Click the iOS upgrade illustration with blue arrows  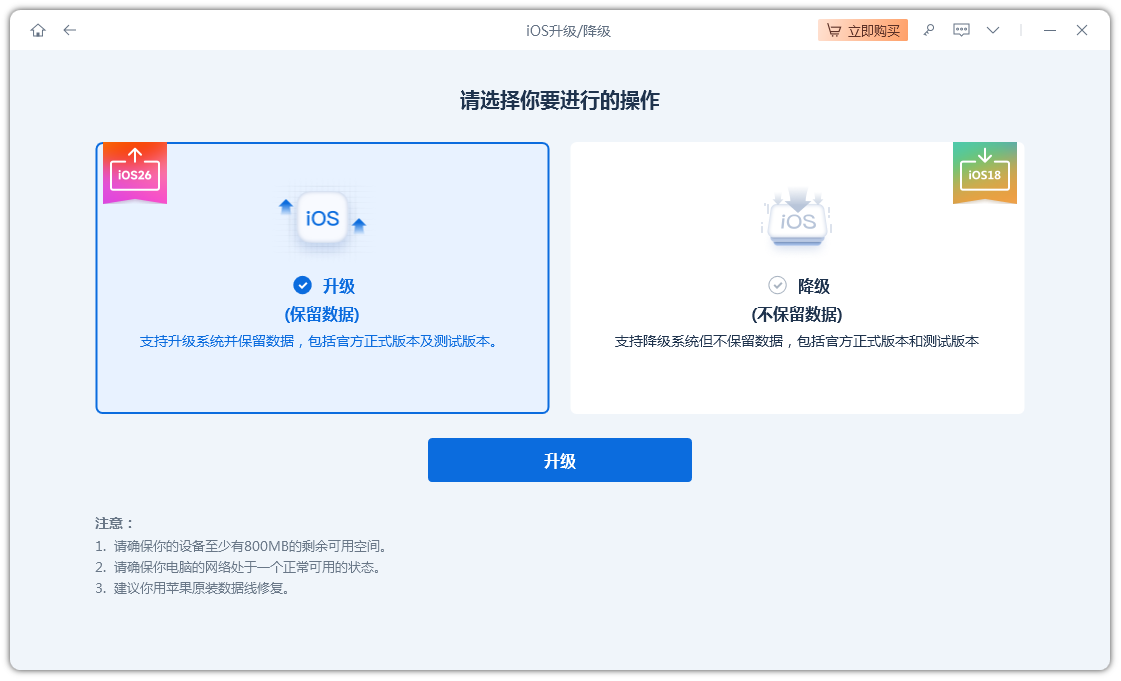pyautogui.click(x=322, y=218)
